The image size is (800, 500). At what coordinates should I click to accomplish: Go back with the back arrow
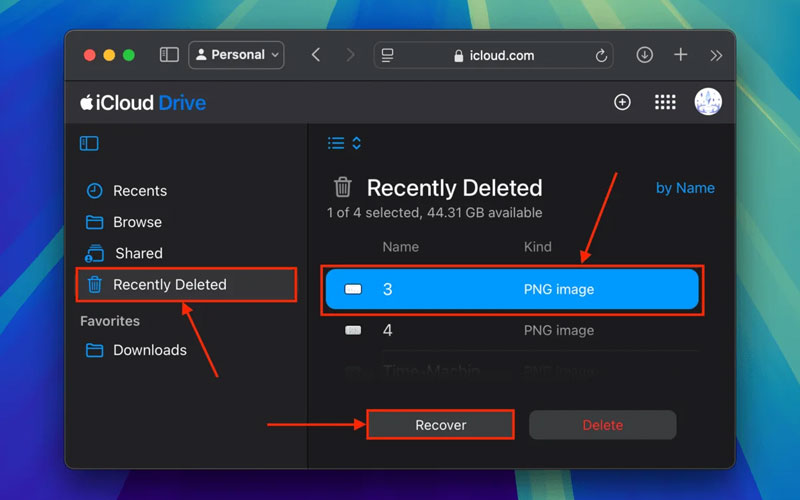tap(316, 55)
